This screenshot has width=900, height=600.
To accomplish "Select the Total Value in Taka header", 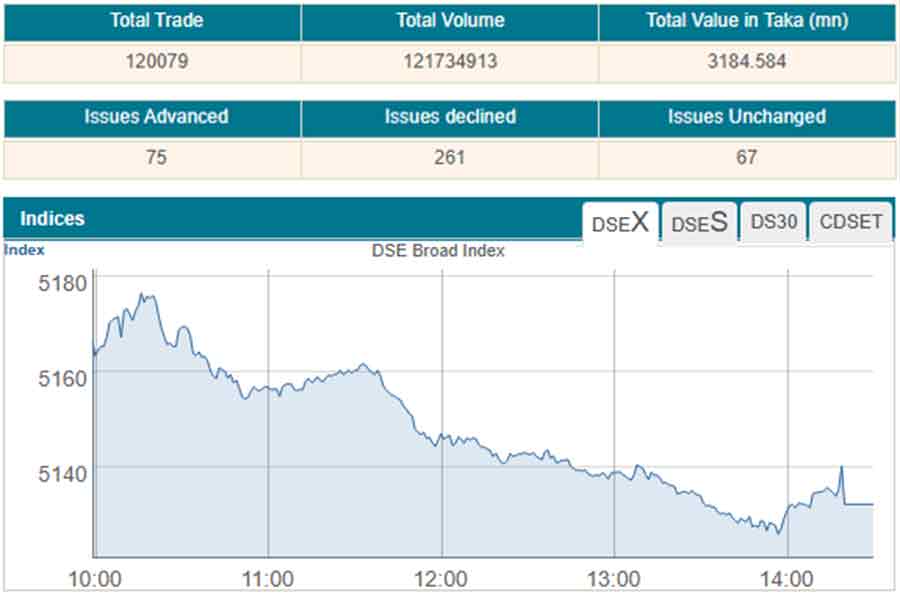I will click(x=747, y=21).
